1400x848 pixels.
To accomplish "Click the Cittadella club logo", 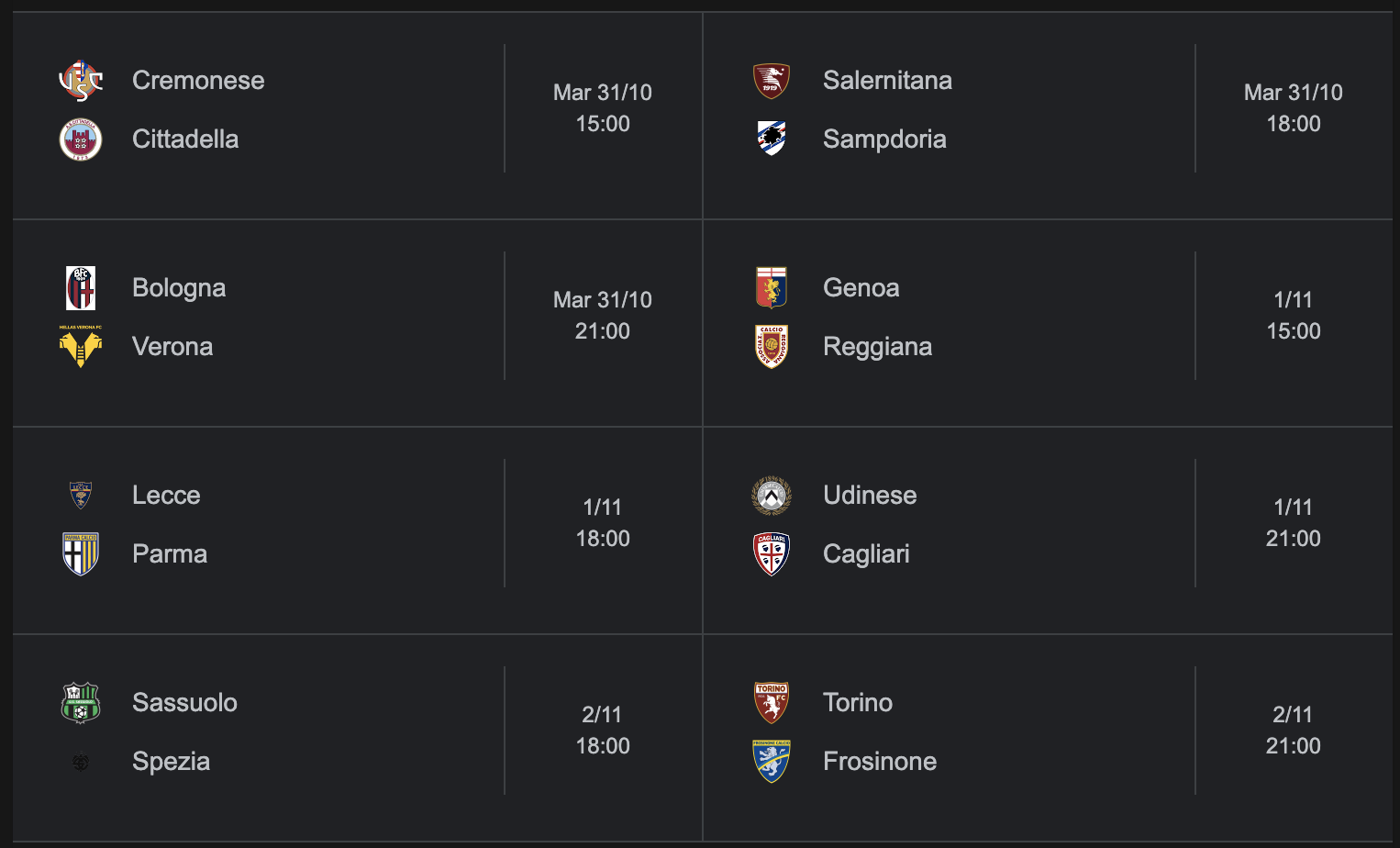I will [x=81, y=139].
